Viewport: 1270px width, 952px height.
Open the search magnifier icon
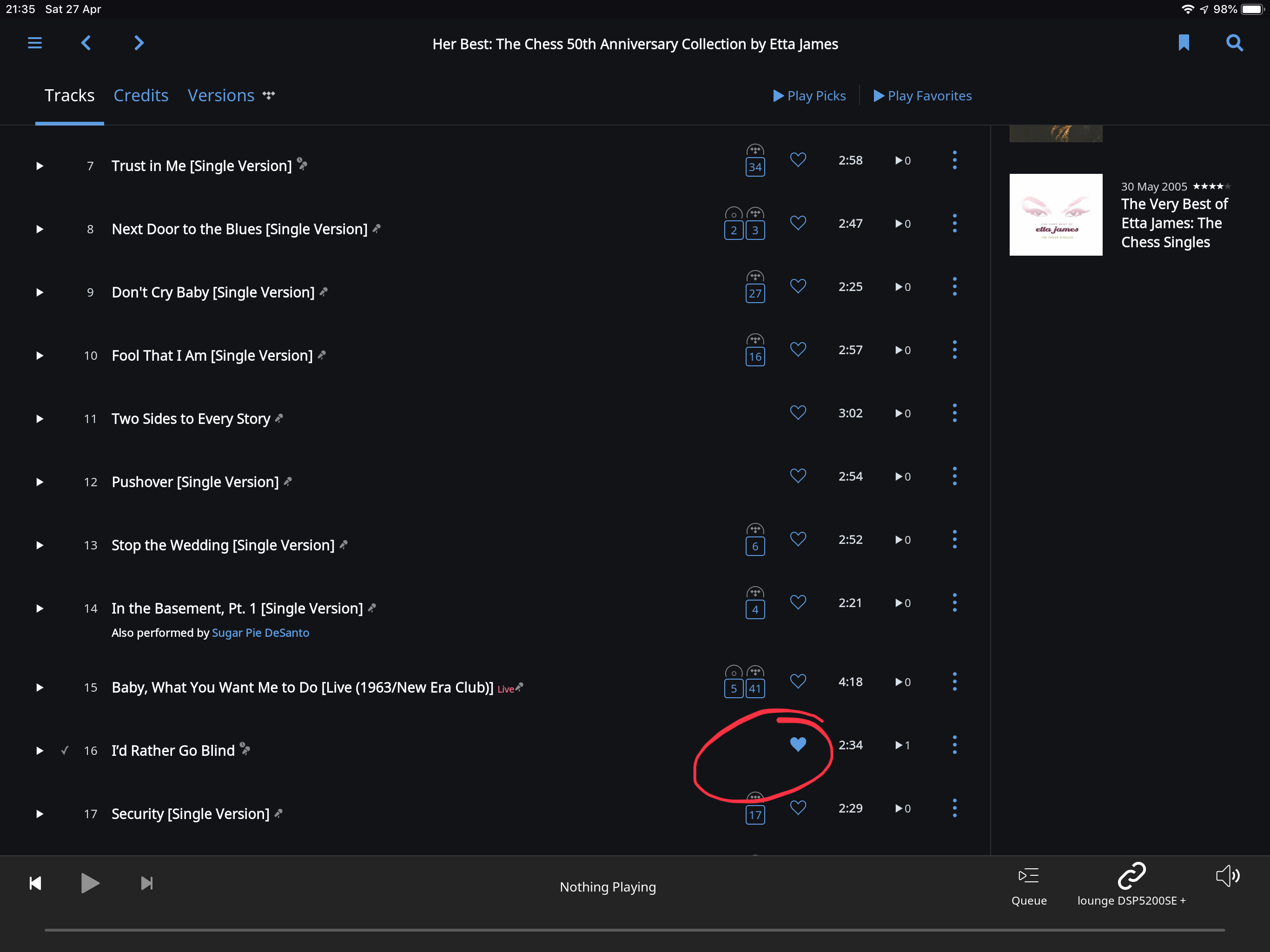point(1234,43)
